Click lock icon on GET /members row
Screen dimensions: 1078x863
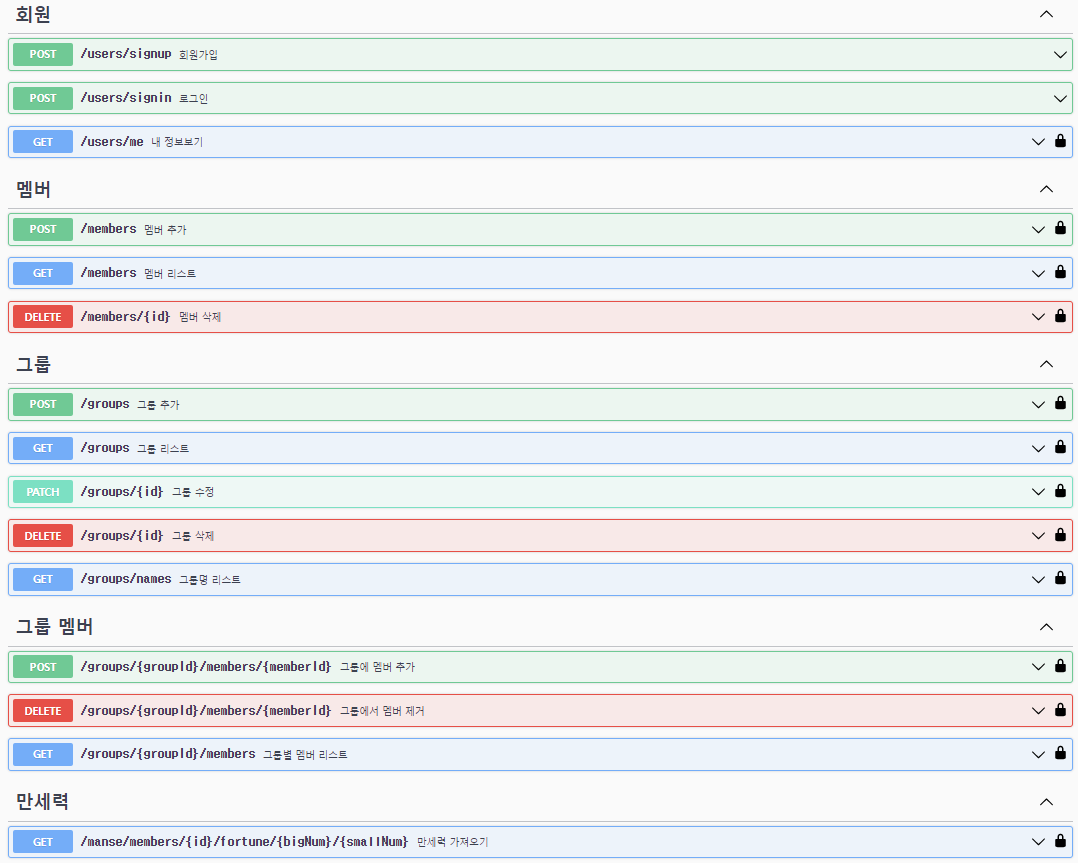pos(1060,272)
